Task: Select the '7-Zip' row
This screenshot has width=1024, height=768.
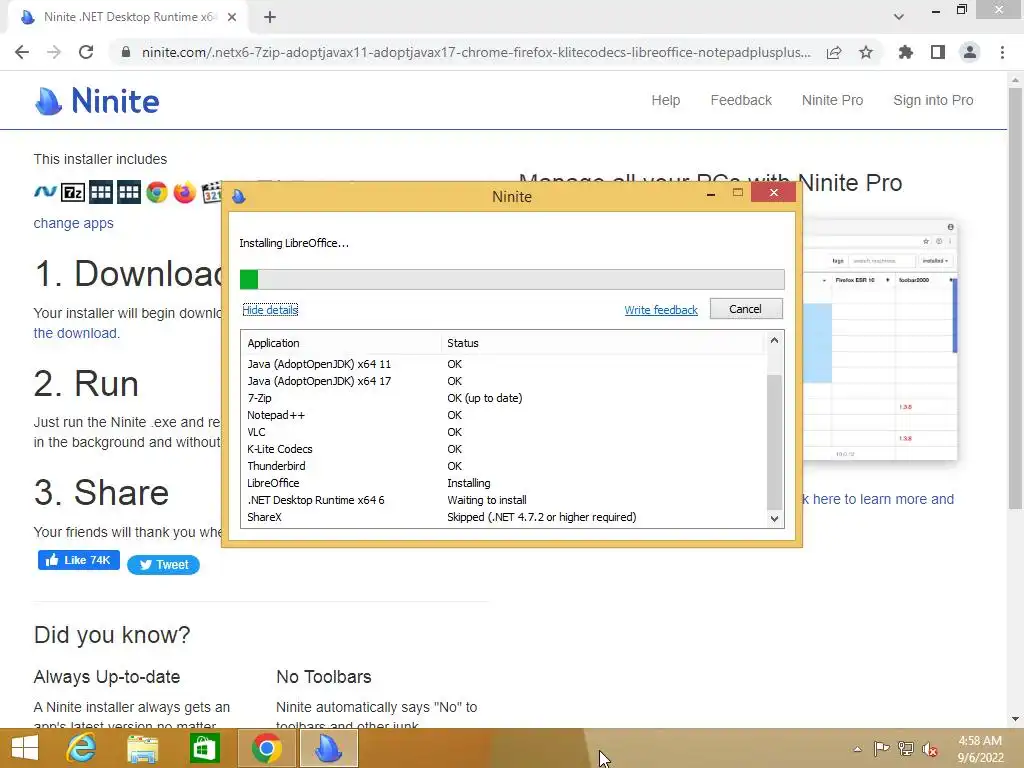Action: coord(503,398)
